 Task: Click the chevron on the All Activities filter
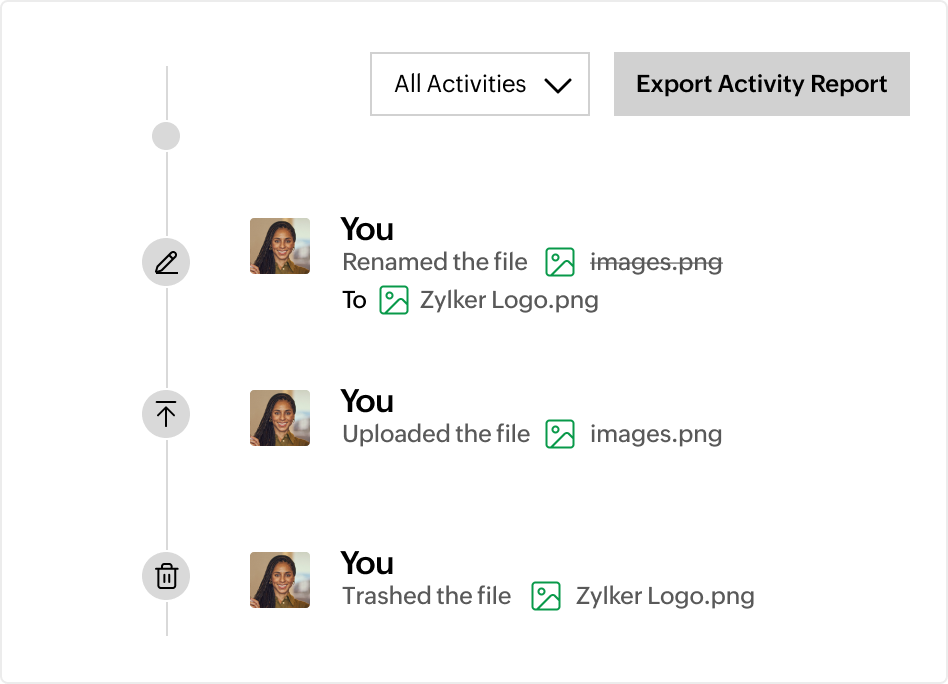coord(558,85)
